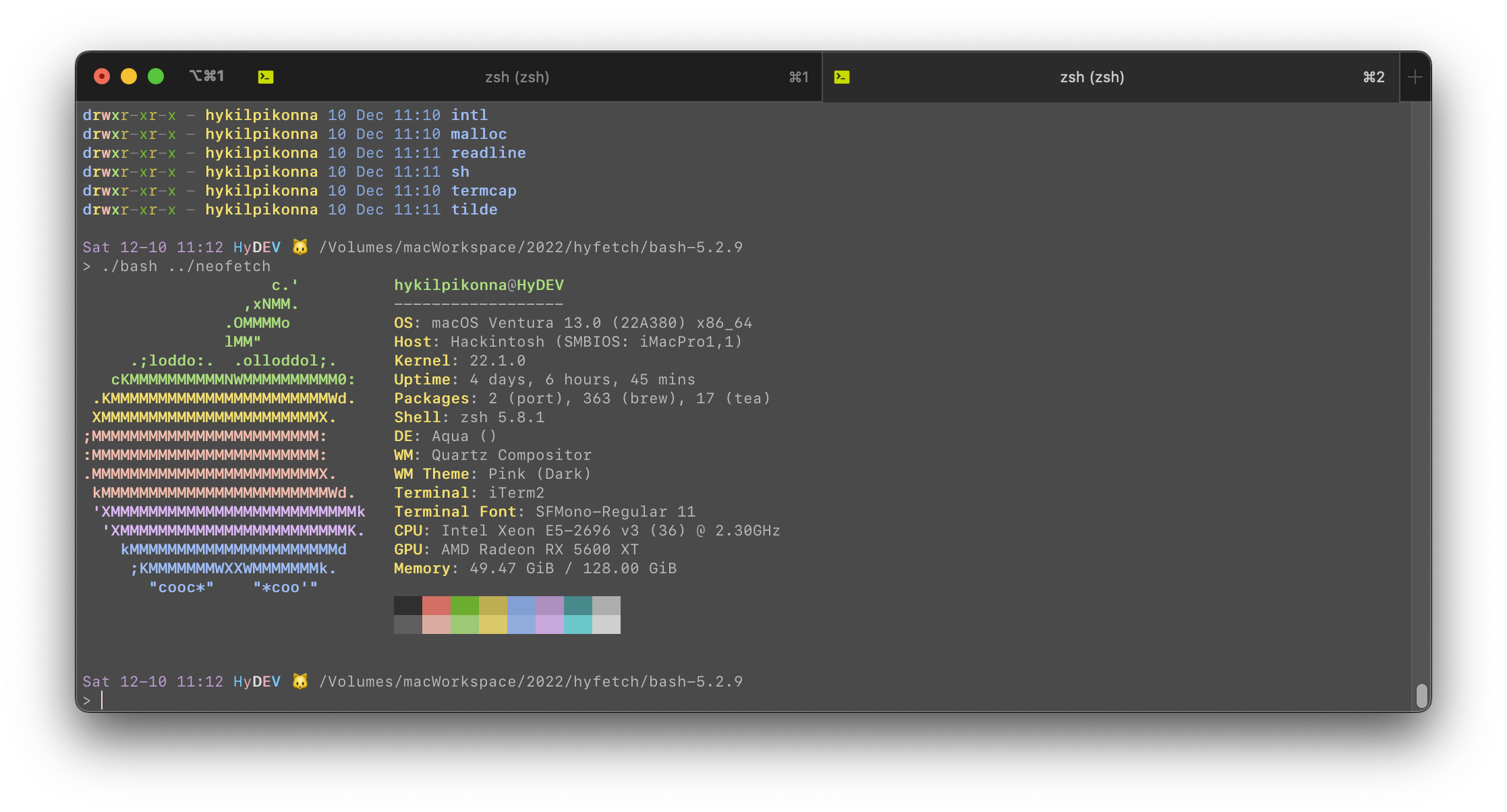Click the yellow minimize traffic light
Image resolution: width=1507 pixels, height=812 pixels.
(x=129, y=76)
